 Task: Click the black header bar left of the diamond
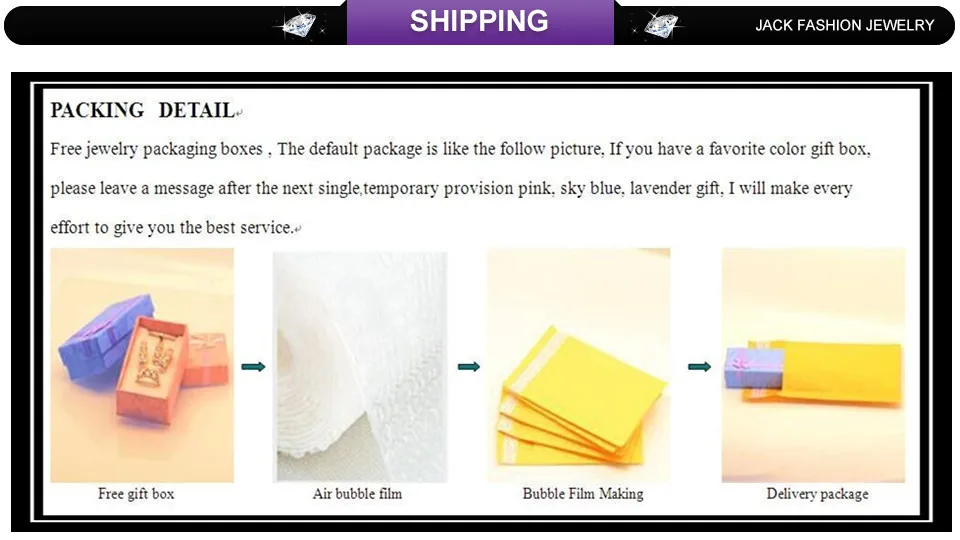(x=140, y=26)
